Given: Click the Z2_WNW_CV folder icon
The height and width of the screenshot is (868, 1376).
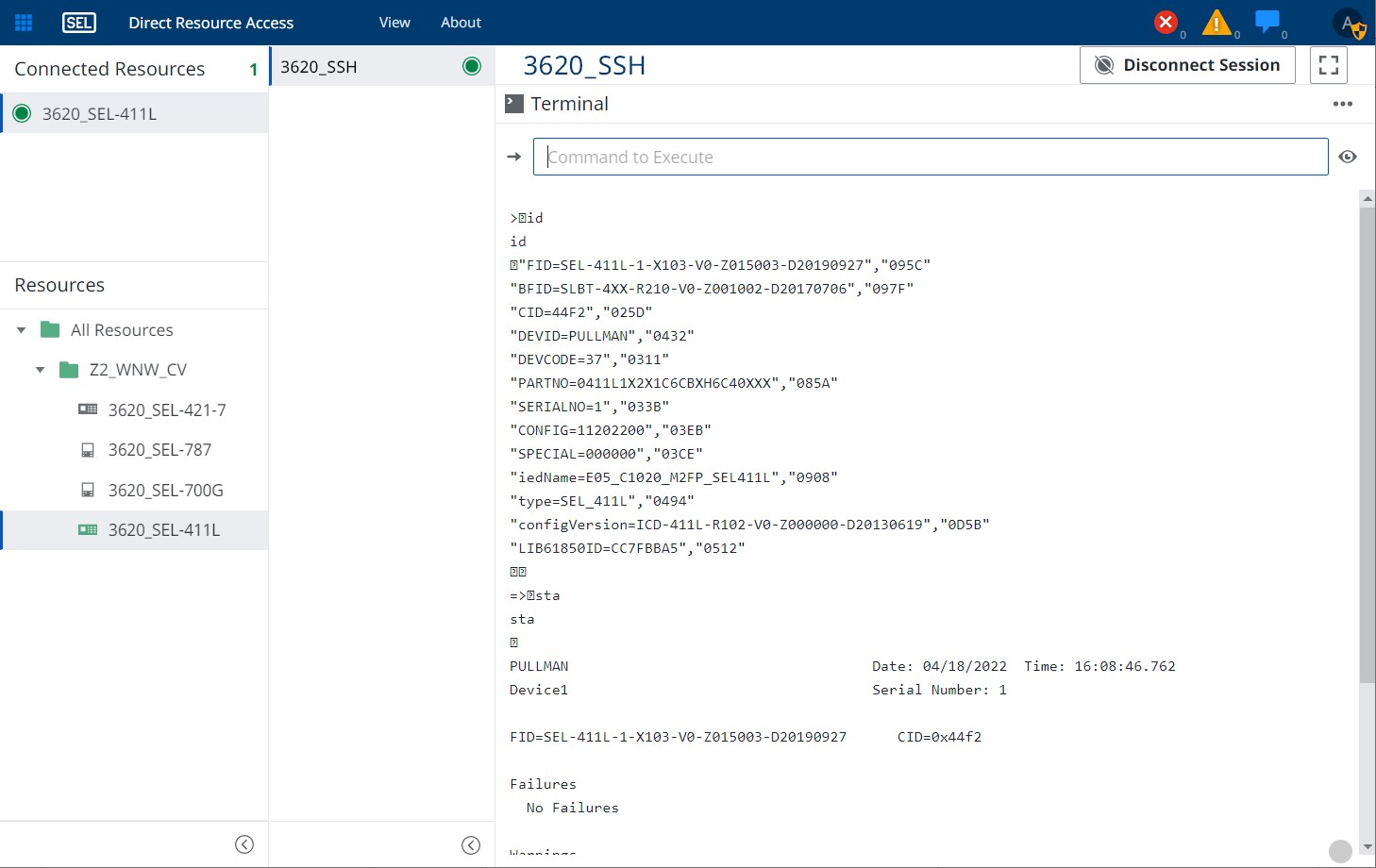Looking at the screenshot, I should (69, 369).
